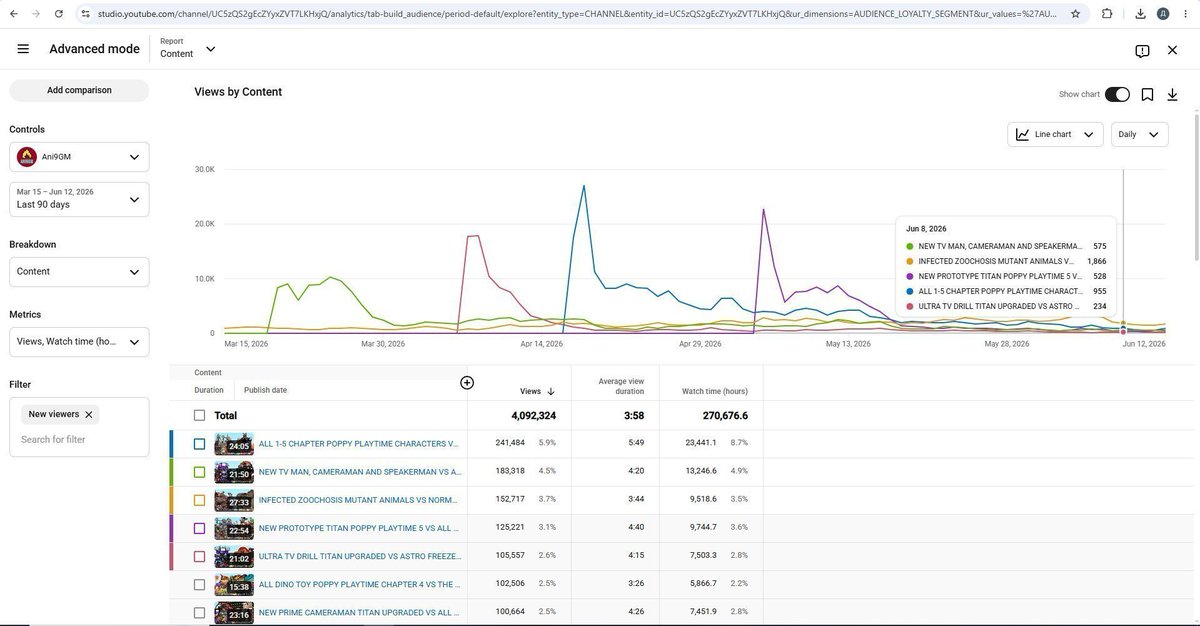Viewport: 1200px width, 626px height.
Task: Click the 21:50 duration video thumbnail
Action: (234, 472)
